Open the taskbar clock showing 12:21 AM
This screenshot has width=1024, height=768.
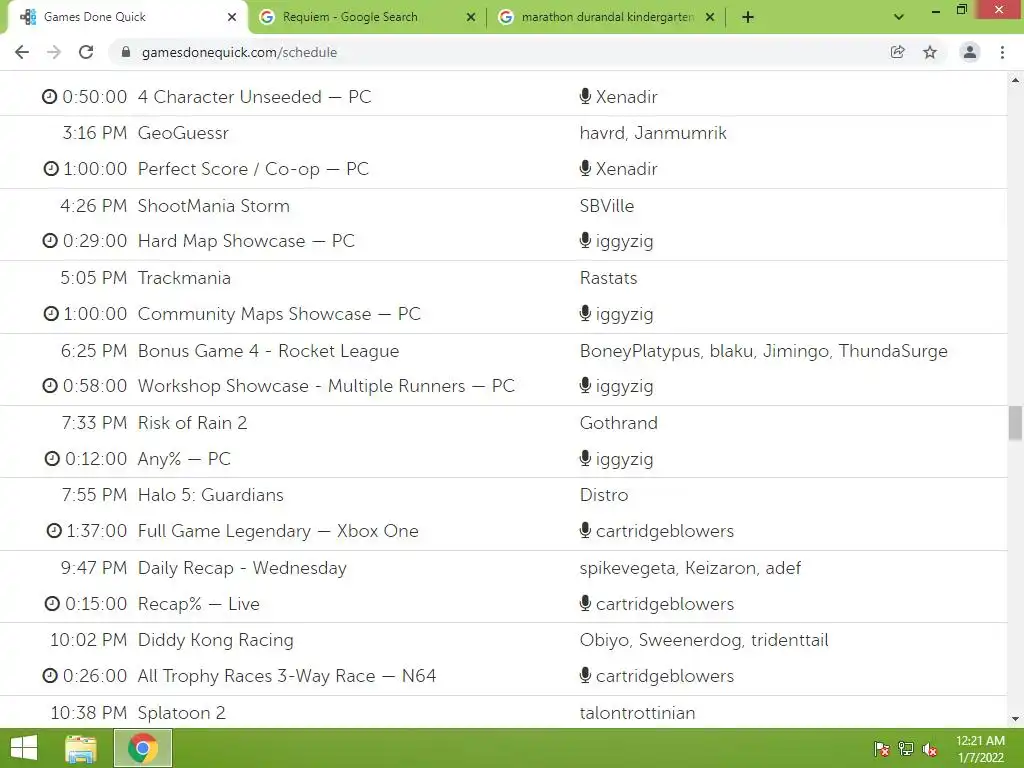pyautogui.click(x=980, y=749)
